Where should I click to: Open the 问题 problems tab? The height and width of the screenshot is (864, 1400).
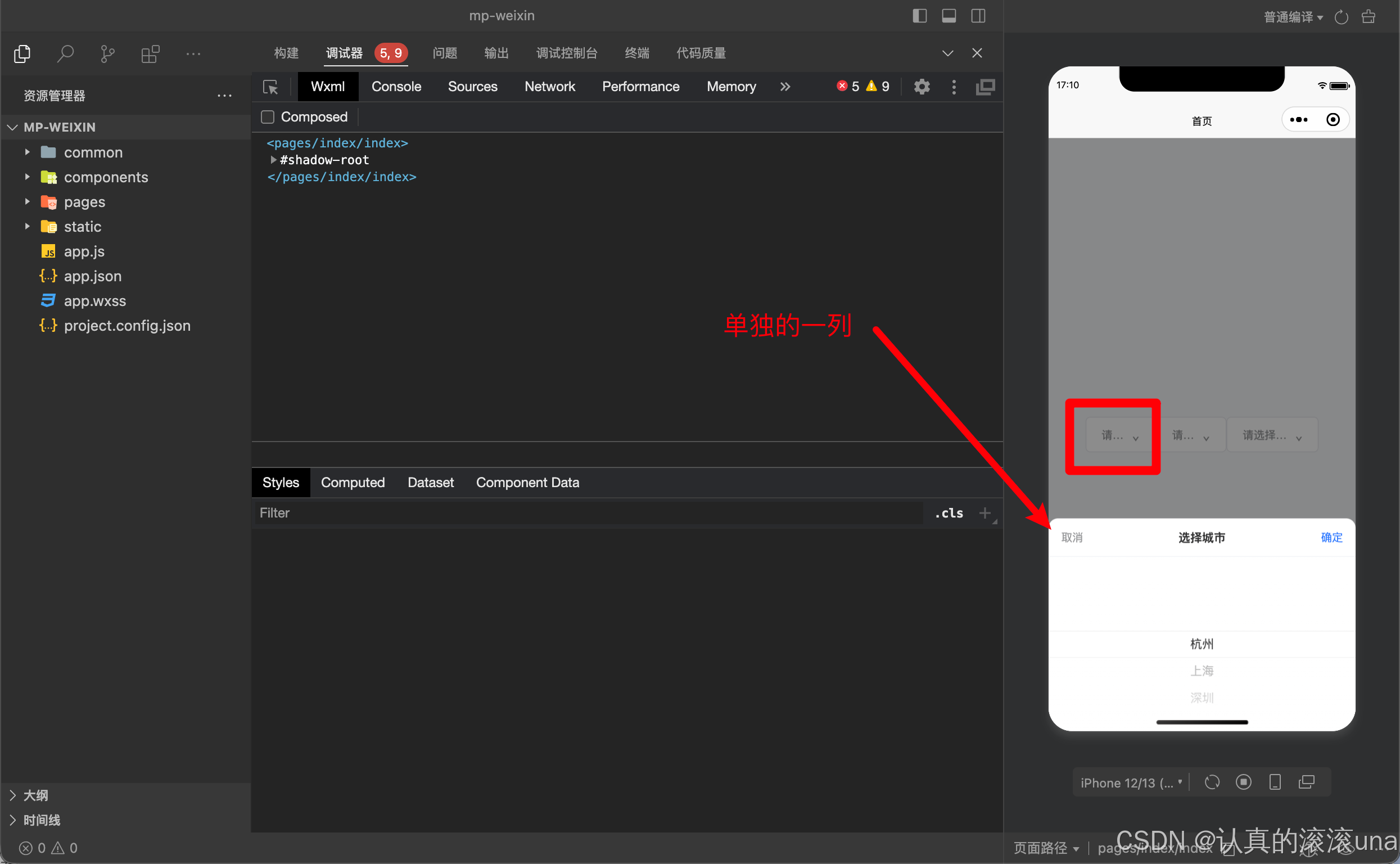[x=444, y=53]
